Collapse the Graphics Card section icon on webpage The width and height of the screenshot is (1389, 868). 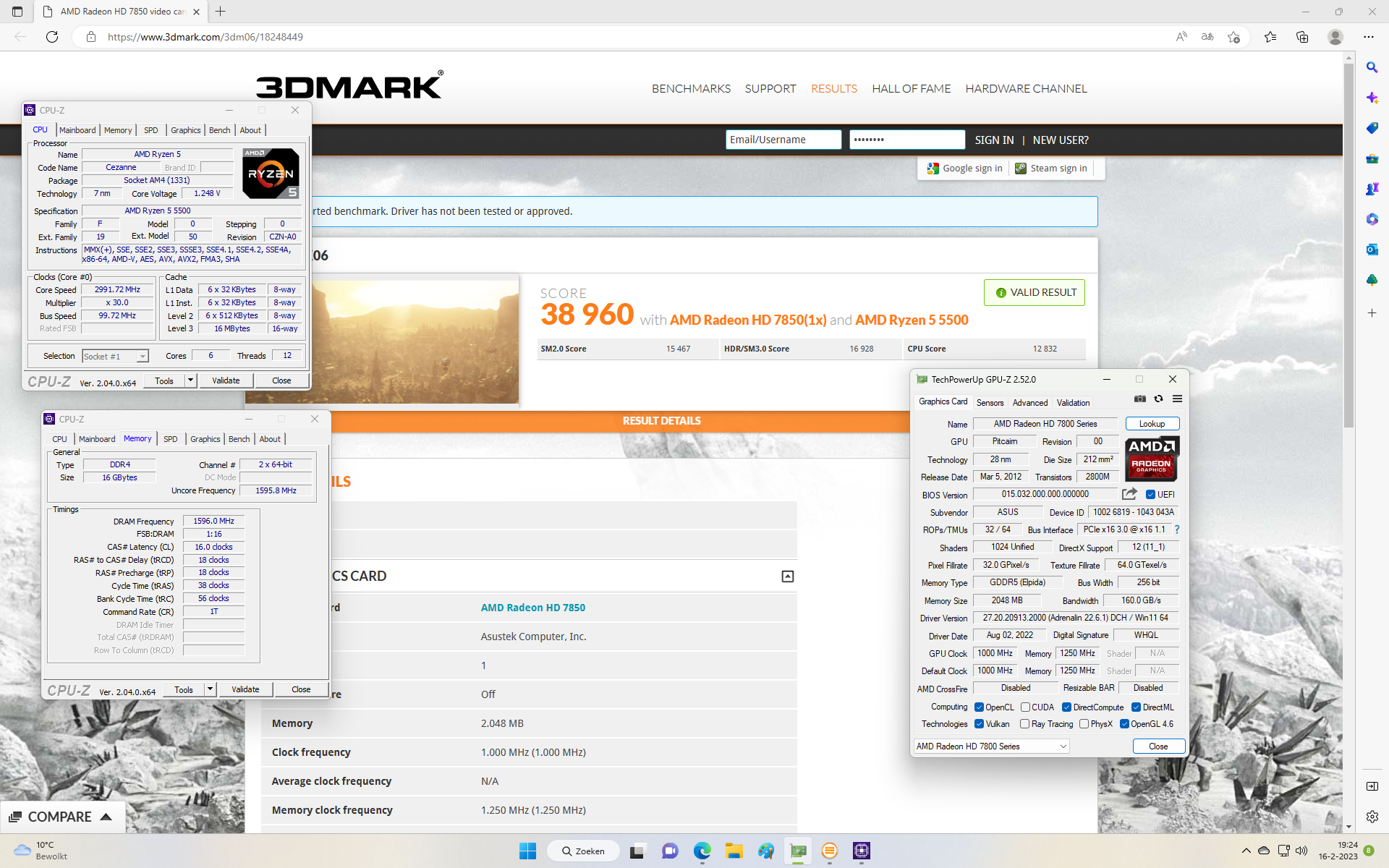[x=788, y=576]
